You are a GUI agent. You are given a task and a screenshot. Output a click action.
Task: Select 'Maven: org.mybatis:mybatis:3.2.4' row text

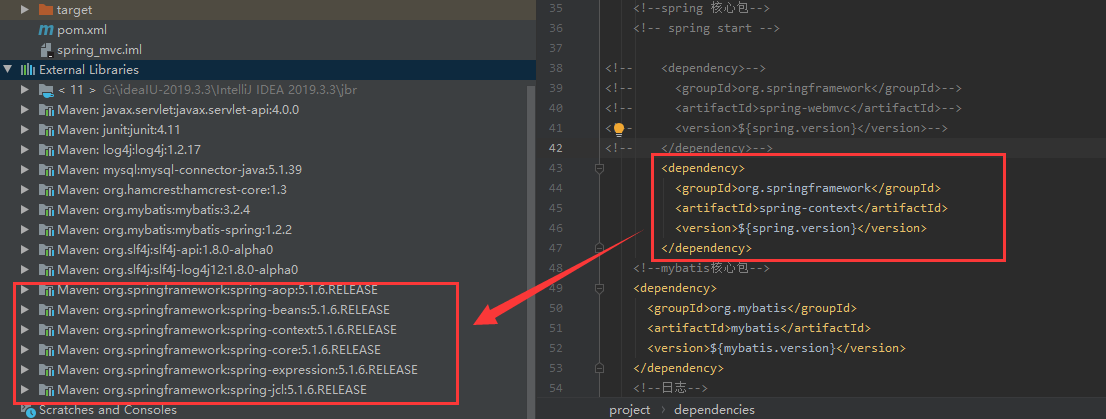coord(154,210)
